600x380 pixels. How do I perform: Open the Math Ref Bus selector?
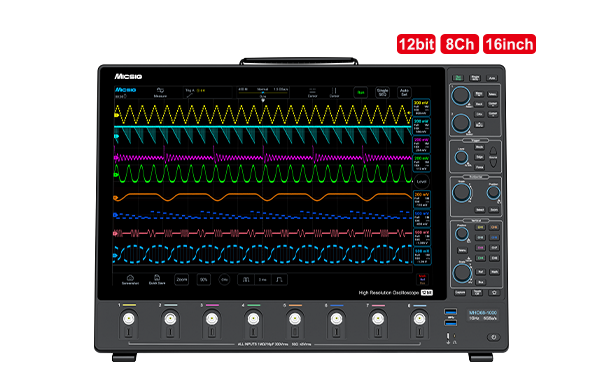(422, 279)
